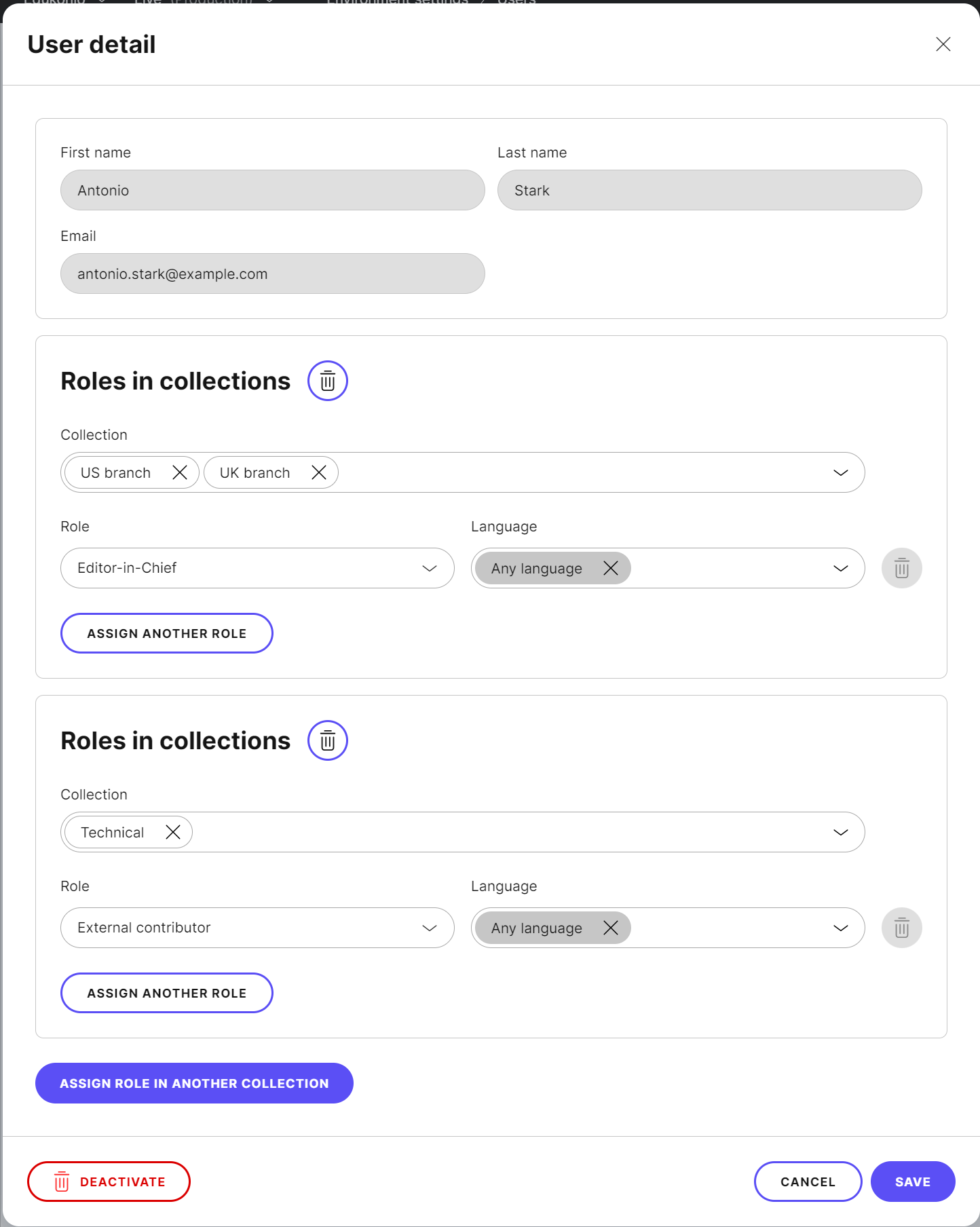Click Assign Role in Another Collection
The width and height of the screenshot is (980, 1227).
click(194, 1083)
